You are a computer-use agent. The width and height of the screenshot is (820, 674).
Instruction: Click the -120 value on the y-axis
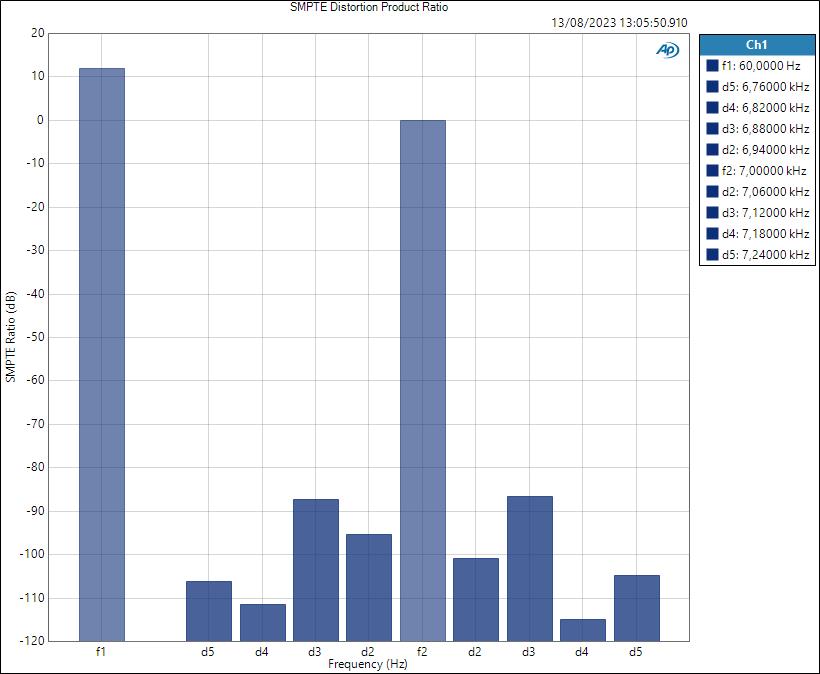click(33, 641)
